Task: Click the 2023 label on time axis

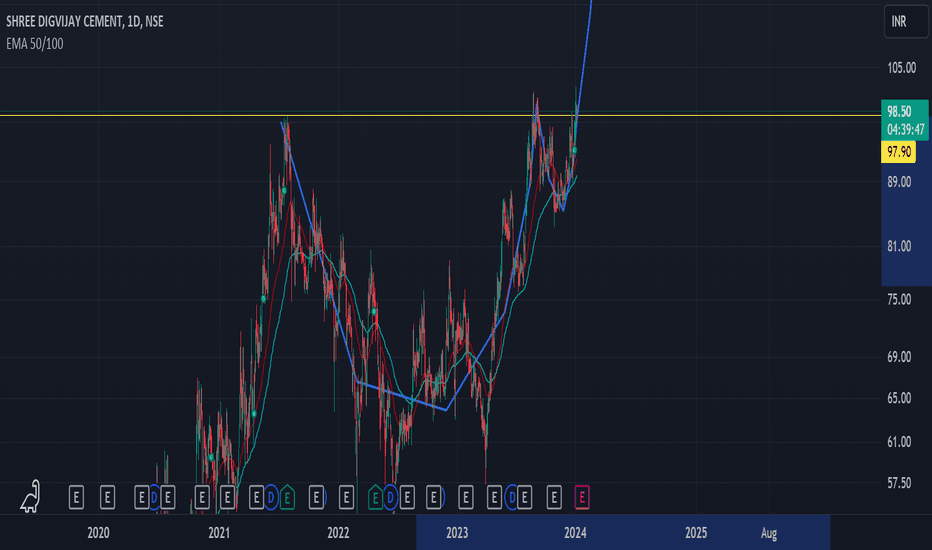Action: point(457,533)
